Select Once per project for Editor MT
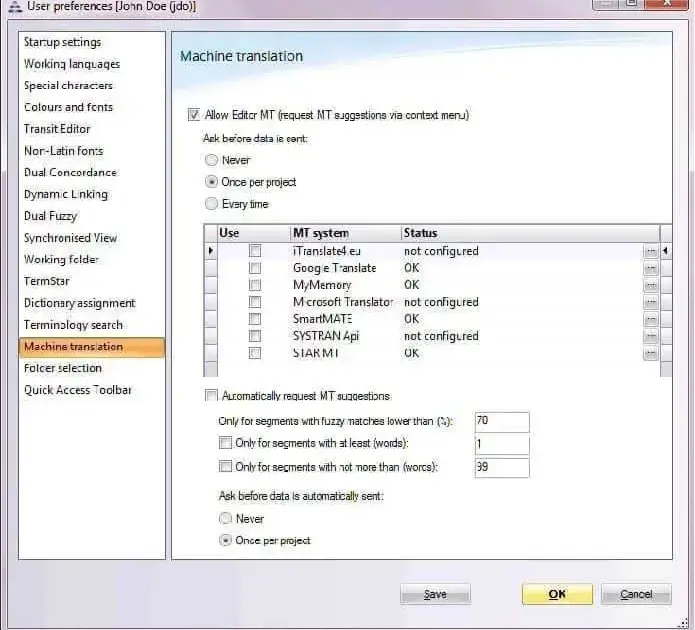The width and height of the screenshot is (695, 630). (211, 182)
